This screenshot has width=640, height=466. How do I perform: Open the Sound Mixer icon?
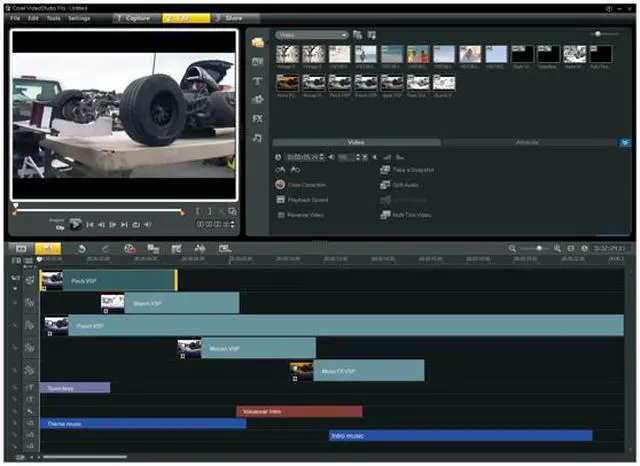(176, 249)
